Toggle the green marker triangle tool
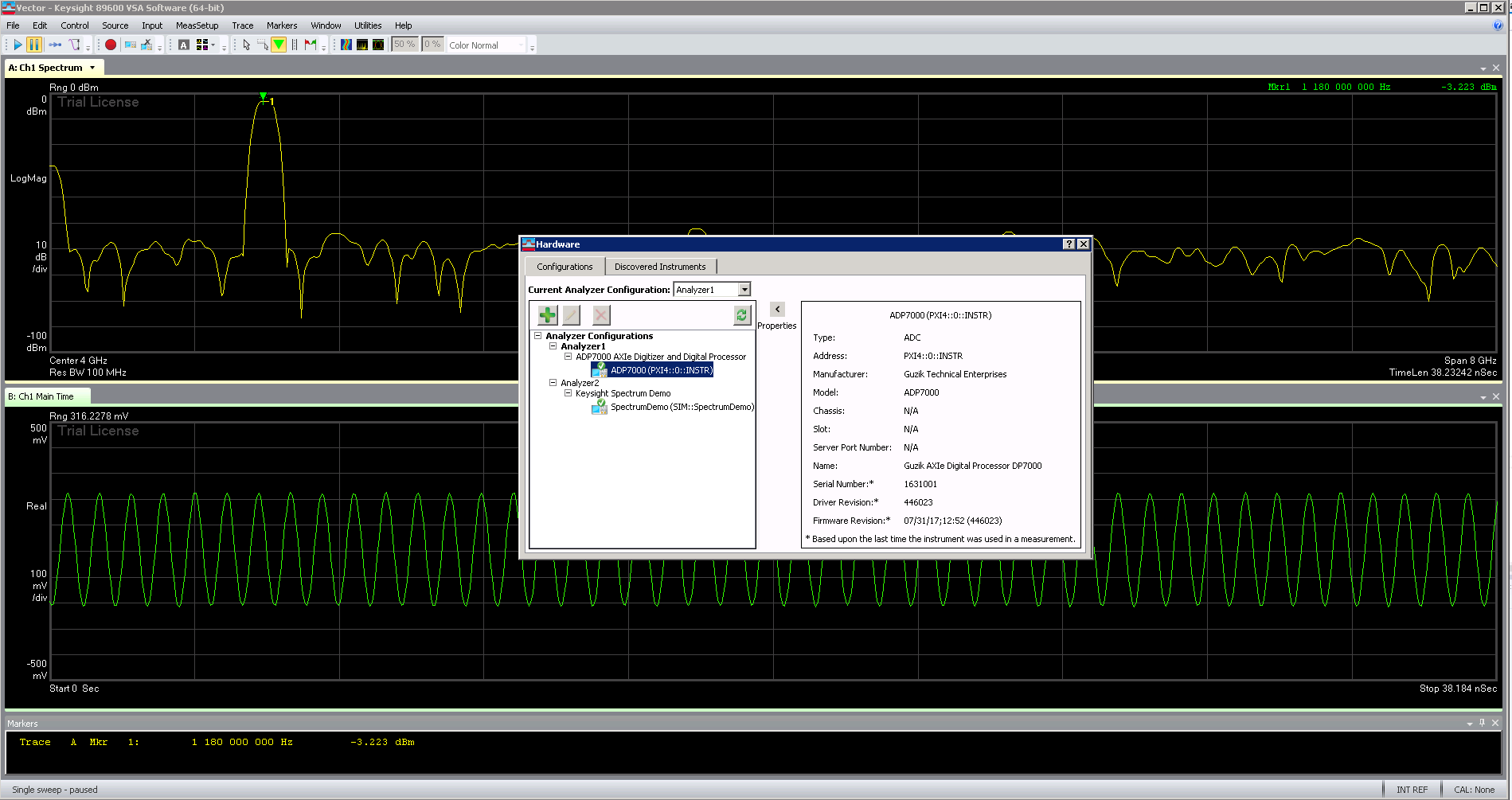This screenshot has height=800, width=1512. pos(279,45)
